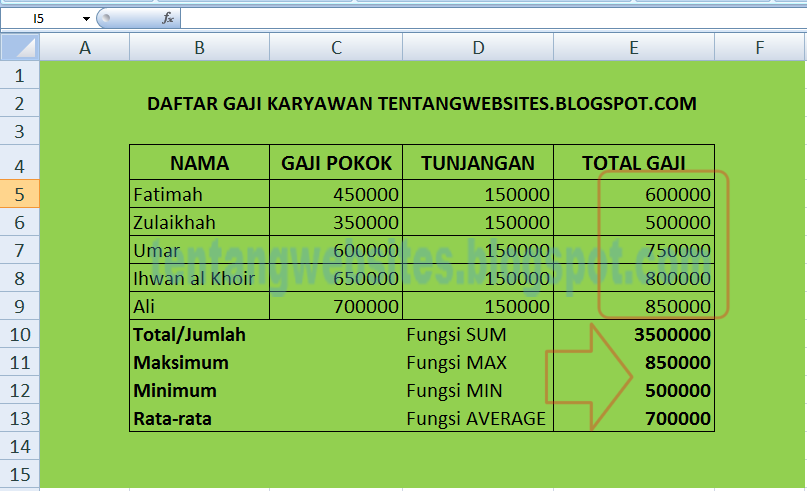Select row 7 header
Screen dimensions: 807x491
(x=20, y=250)
